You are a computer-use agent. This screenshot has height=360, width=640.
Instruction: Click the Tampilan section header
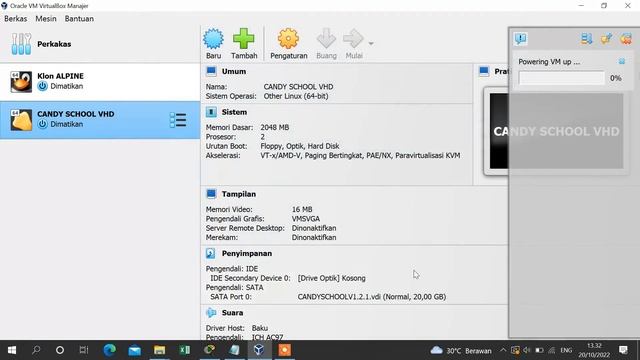point(239,194)
